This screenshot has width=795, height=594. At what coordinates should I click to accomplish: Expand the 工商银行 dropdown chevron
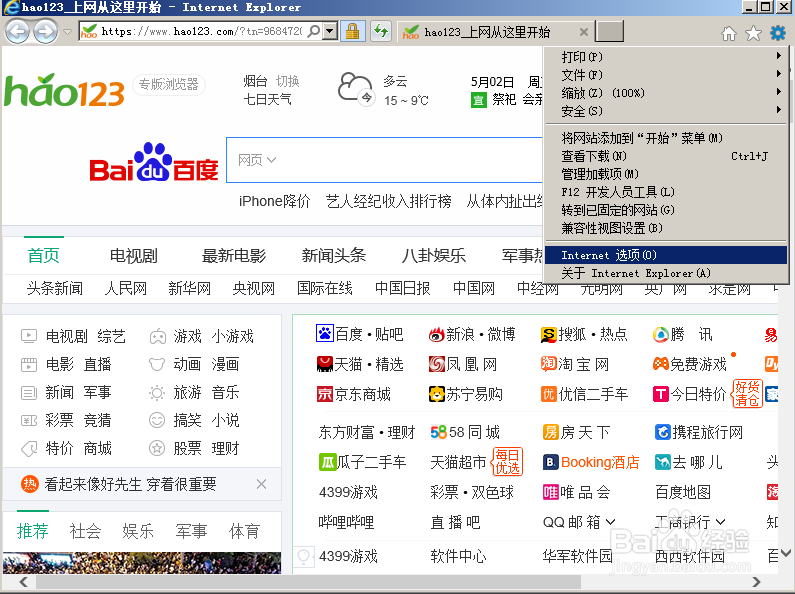(720, 522)
